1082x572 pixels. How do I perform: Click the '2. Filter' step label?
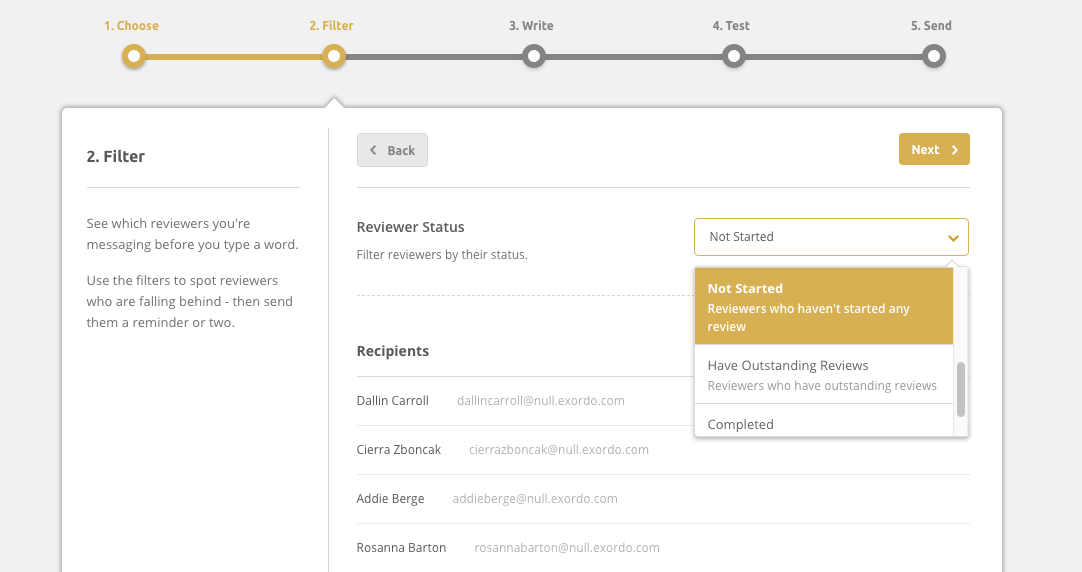331,26
